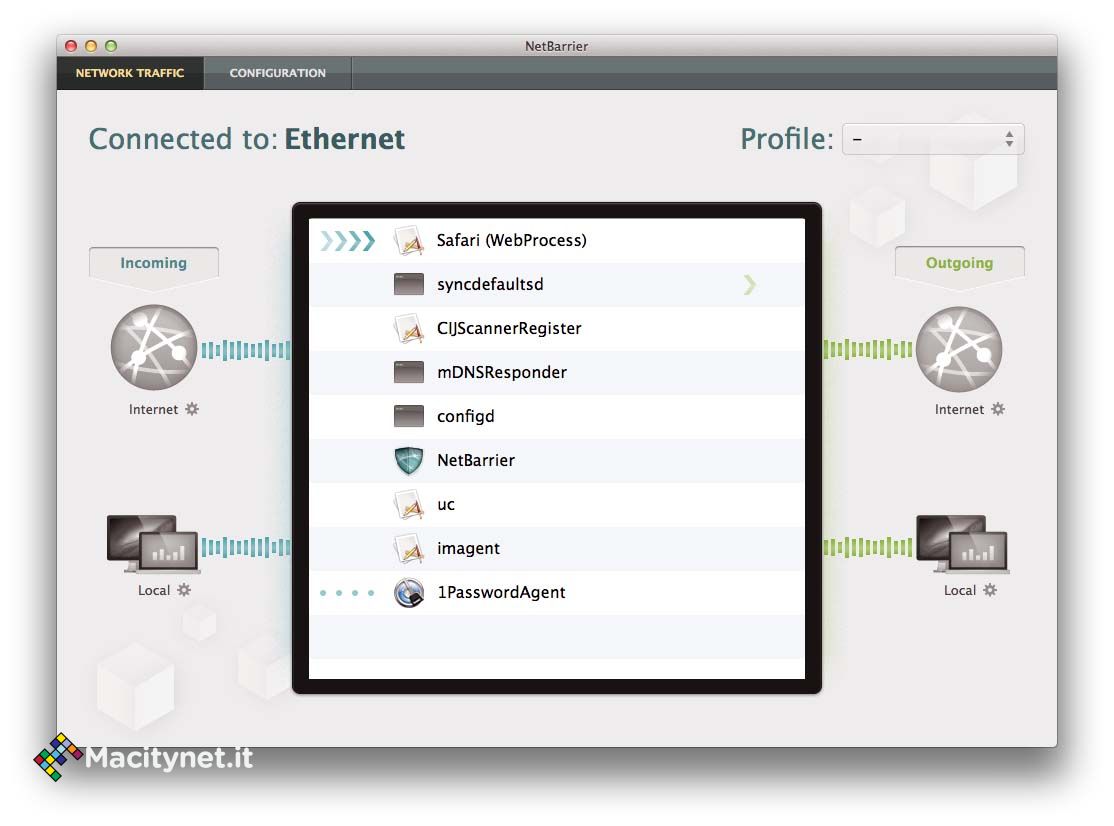Image resolution: width=1114 pixels, height=826 pixels.
Task: Click the Incoming label button
Action: [153, 263]
